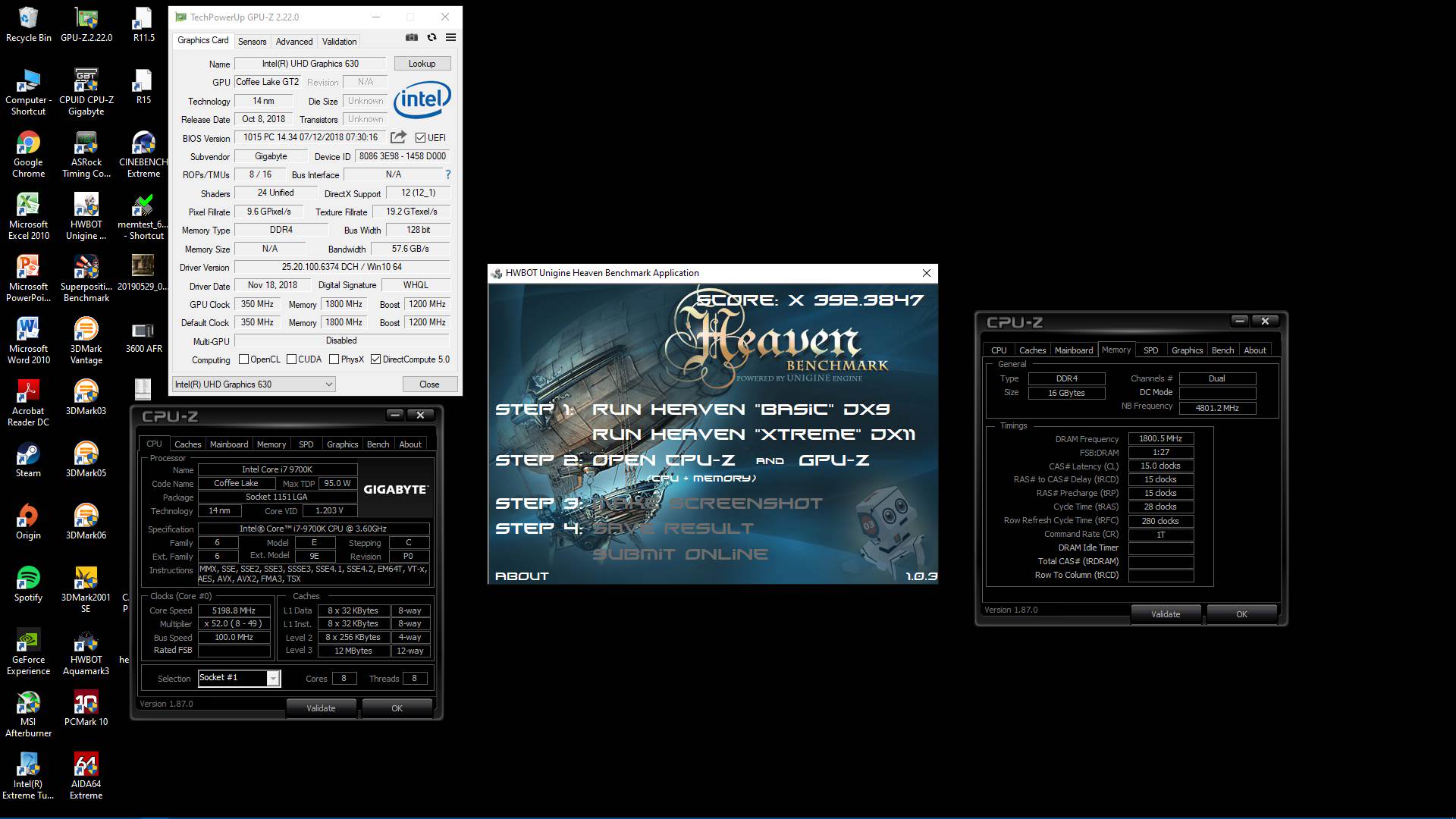Image resolution: width=1456 pixels, height=819 pixels.
Task: Open AIDA64 Extreme desktop icon
Action: (86, 776)
